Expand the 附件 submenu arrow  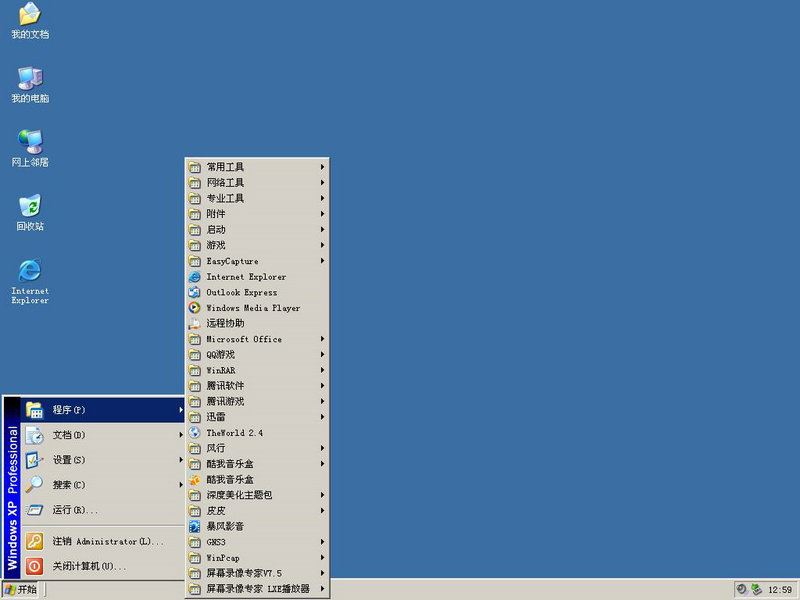tap(322, 214)
